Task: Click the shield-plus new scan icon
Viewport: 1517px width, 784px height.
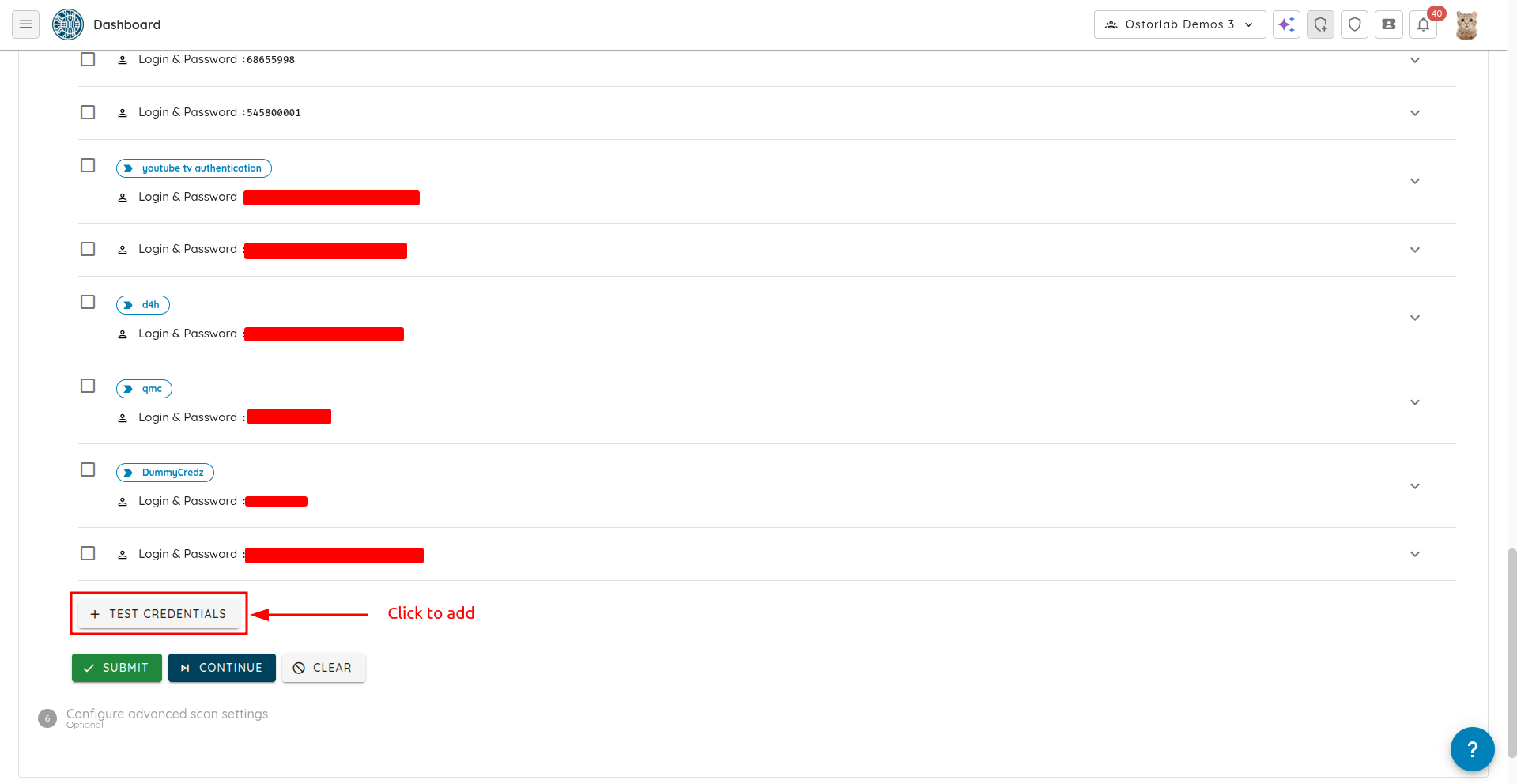Action: pyautogui.click(x=1320, y=24)
